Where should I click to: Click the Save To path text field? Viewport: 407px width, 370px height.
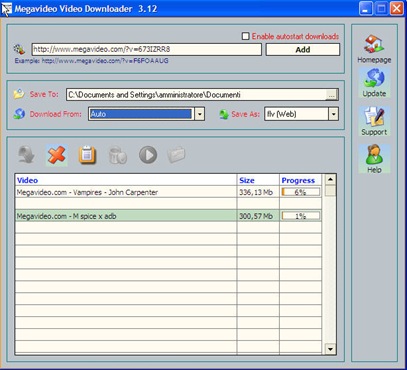point(197,95)
